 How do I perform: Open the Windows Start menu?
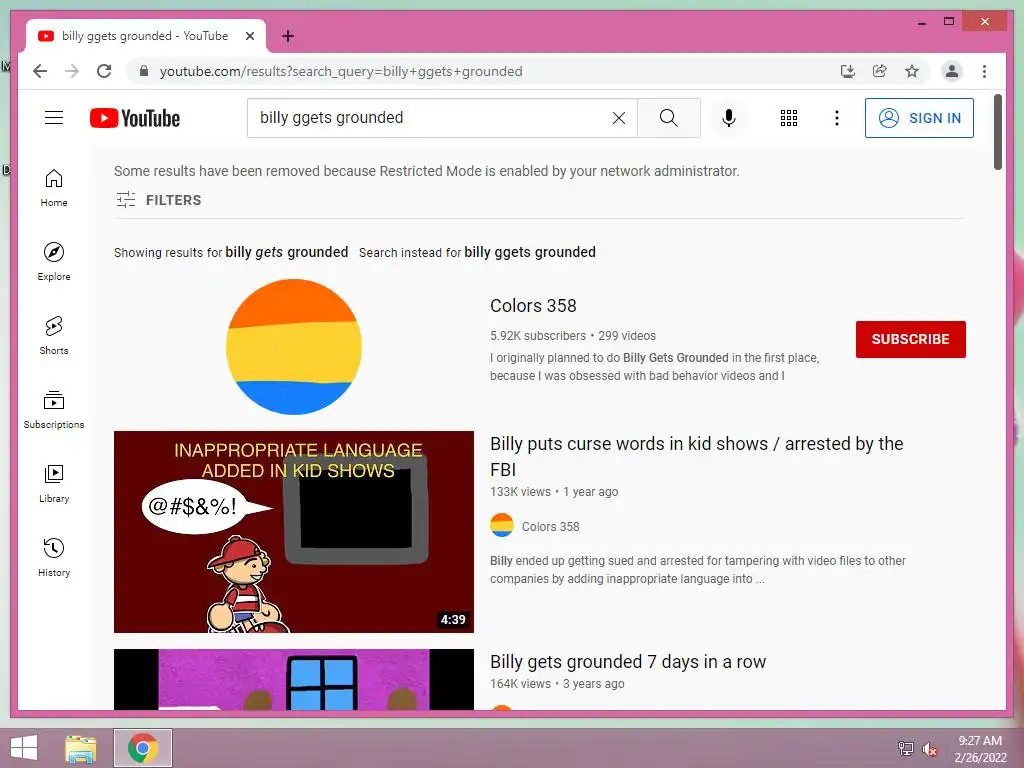pyautogui.click(x=24, y=748)
